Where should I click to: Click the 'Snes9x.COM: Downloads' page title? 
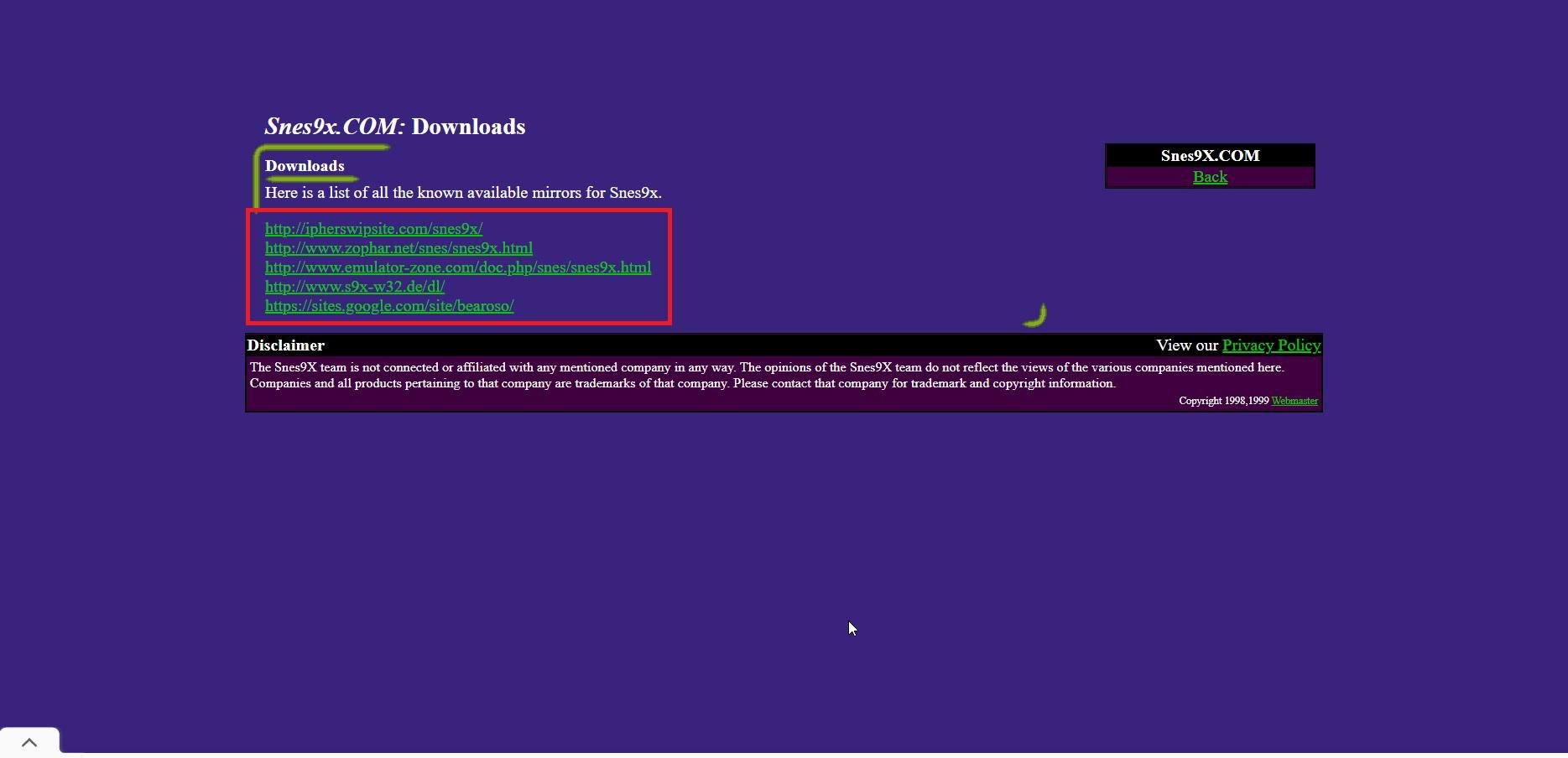pos(395,127)
